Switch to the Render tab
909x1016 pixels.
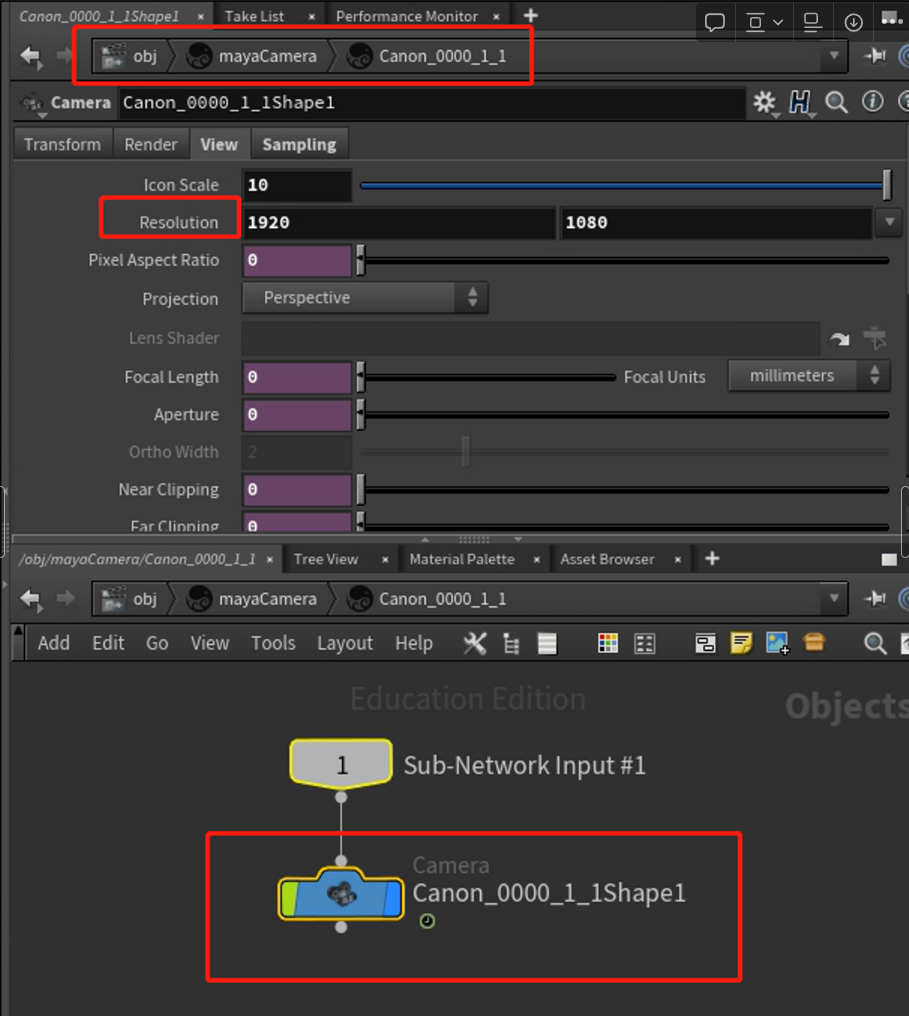pos(150,144)
